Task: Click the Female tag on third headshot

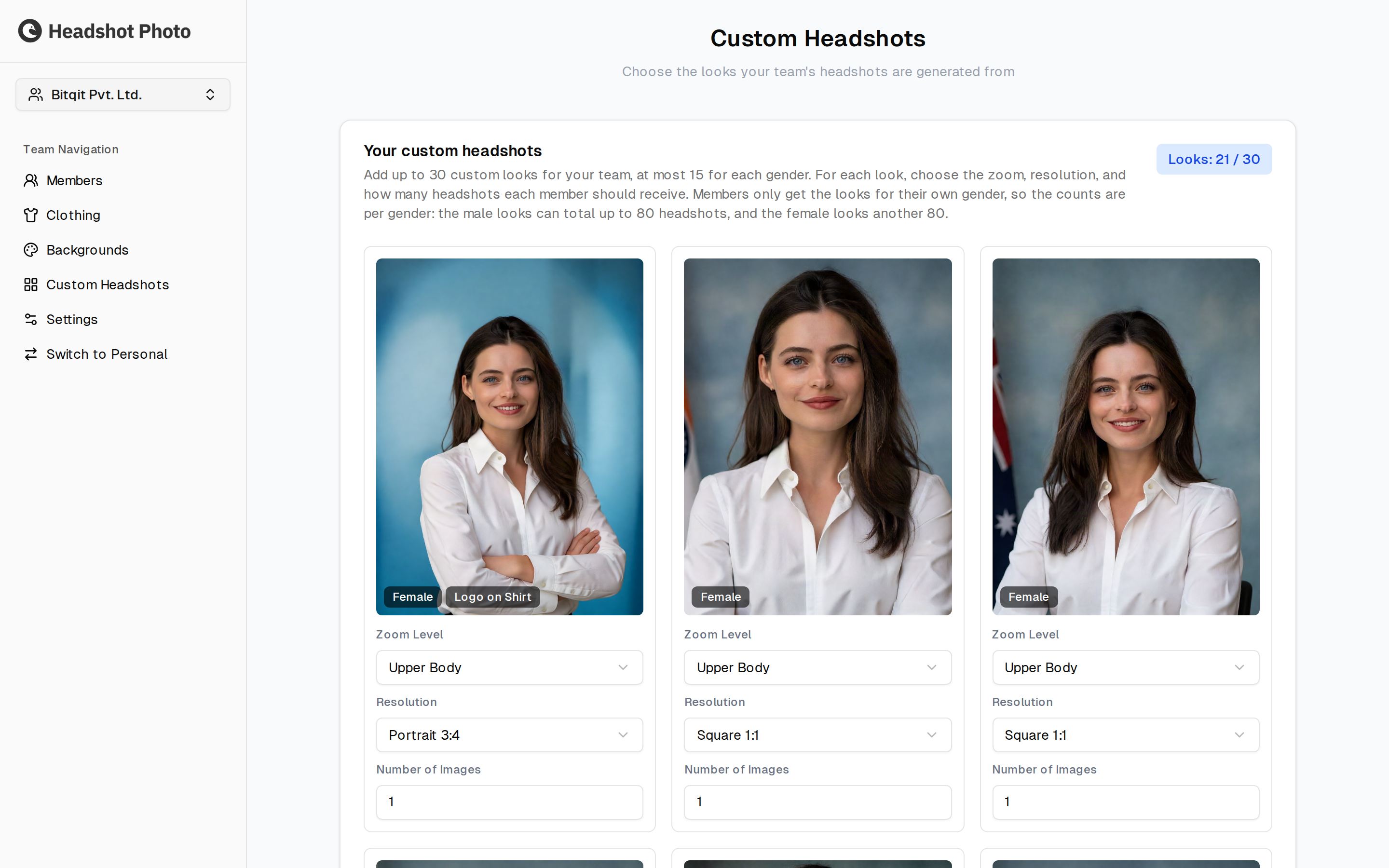Action: click(x=1028, y=597)
